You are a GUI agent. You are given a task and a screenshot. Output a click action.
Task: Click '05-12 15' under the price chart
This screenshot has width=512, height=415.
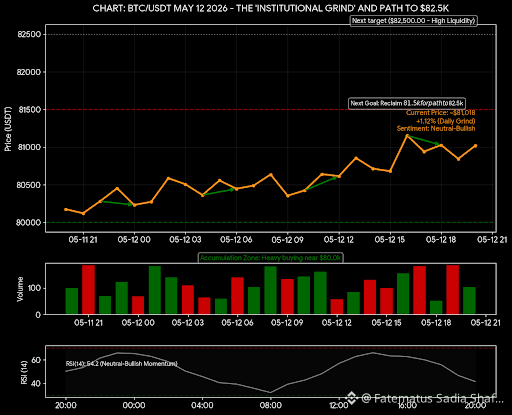coord(390,240)
